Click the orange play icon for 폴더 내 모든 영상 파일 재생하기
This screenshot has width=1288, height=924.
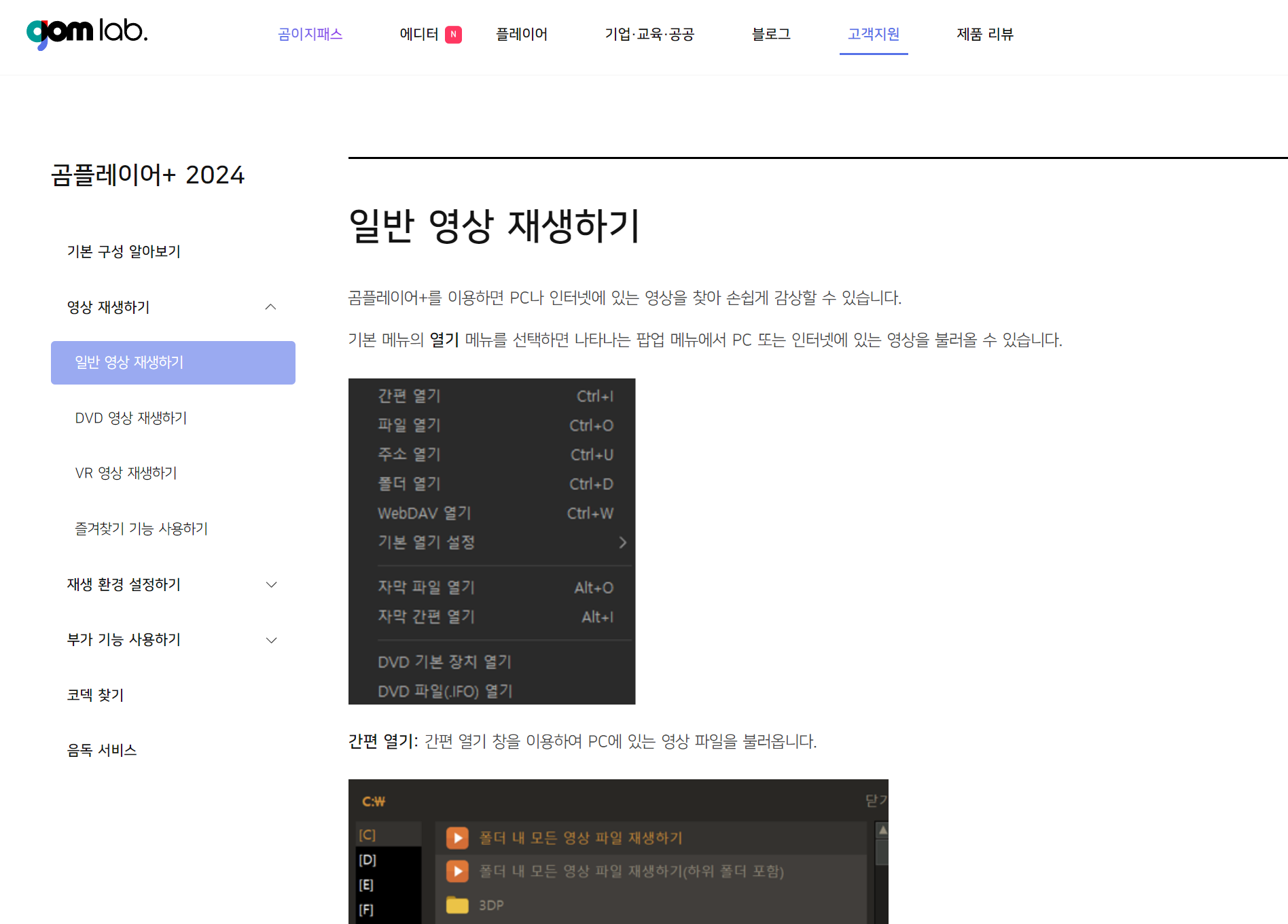pos(457,838)
